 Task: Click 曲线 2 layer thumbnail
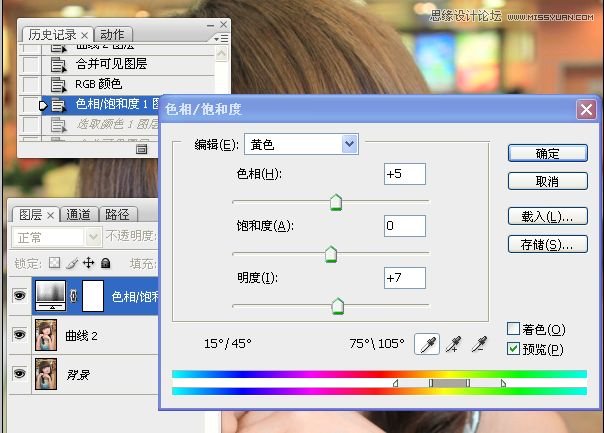[46, 335]
